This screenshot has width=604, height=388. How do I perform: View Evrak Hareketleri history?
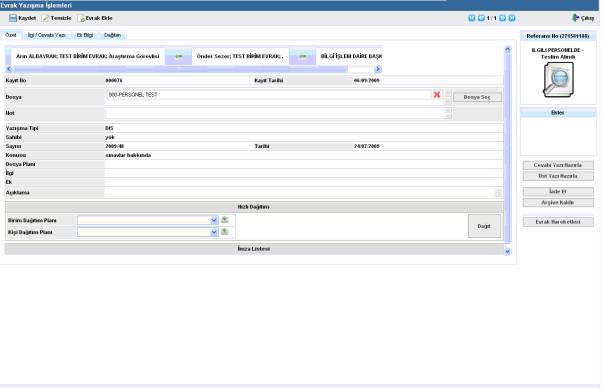558,222
